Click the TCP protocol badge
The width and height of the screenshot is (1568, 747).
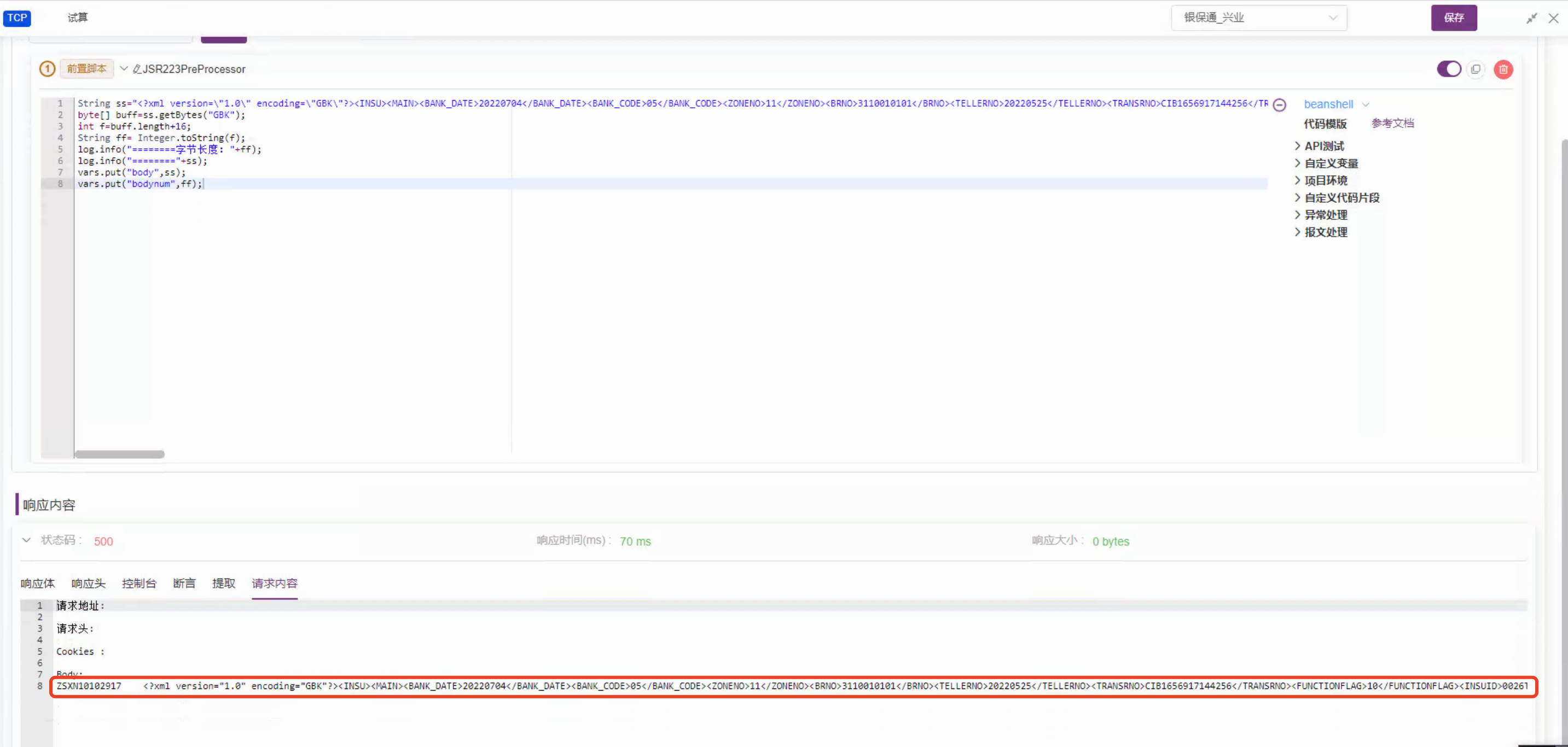(x=17, y=17)
